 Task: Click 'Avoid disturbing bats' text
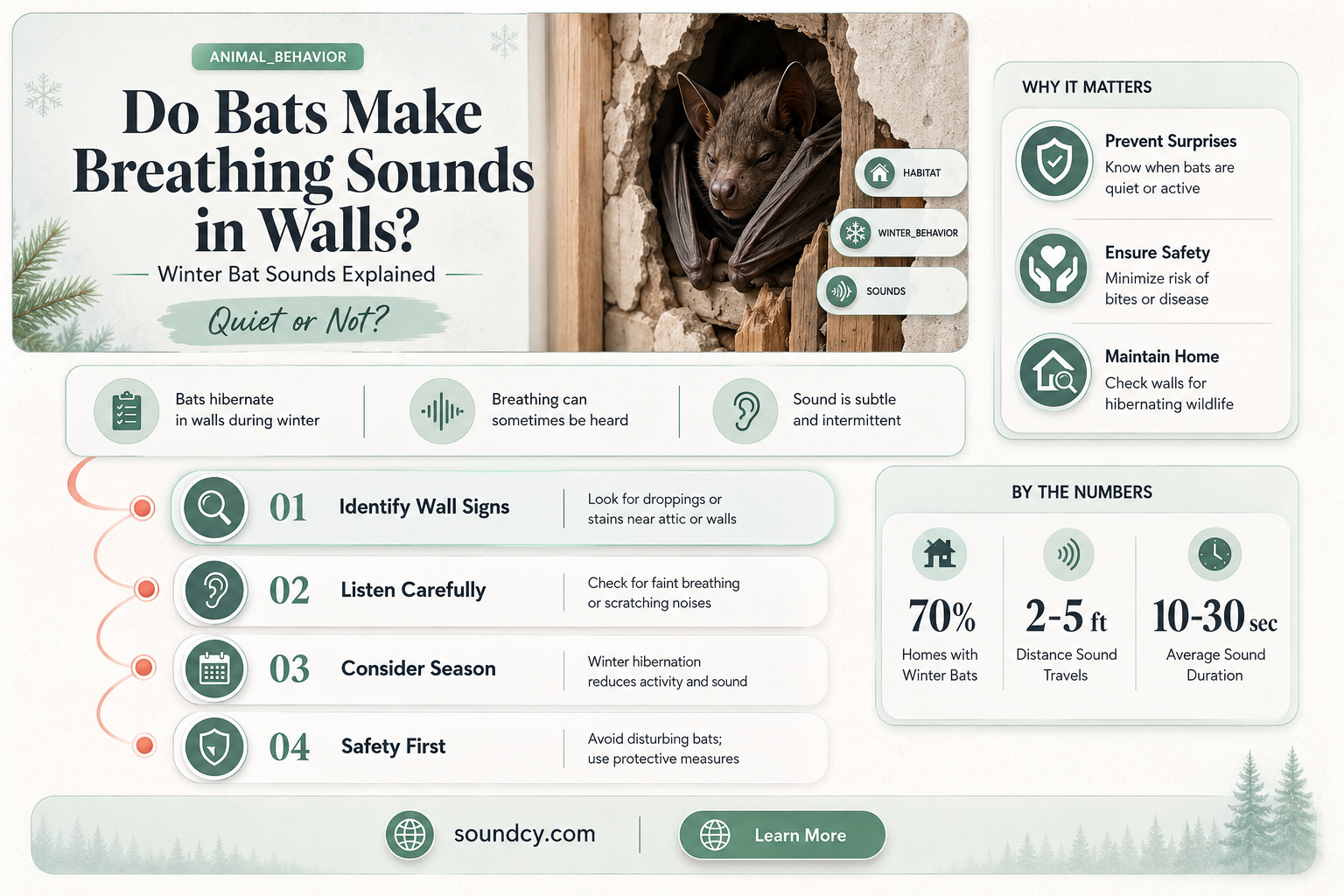(x=663, y=748)
